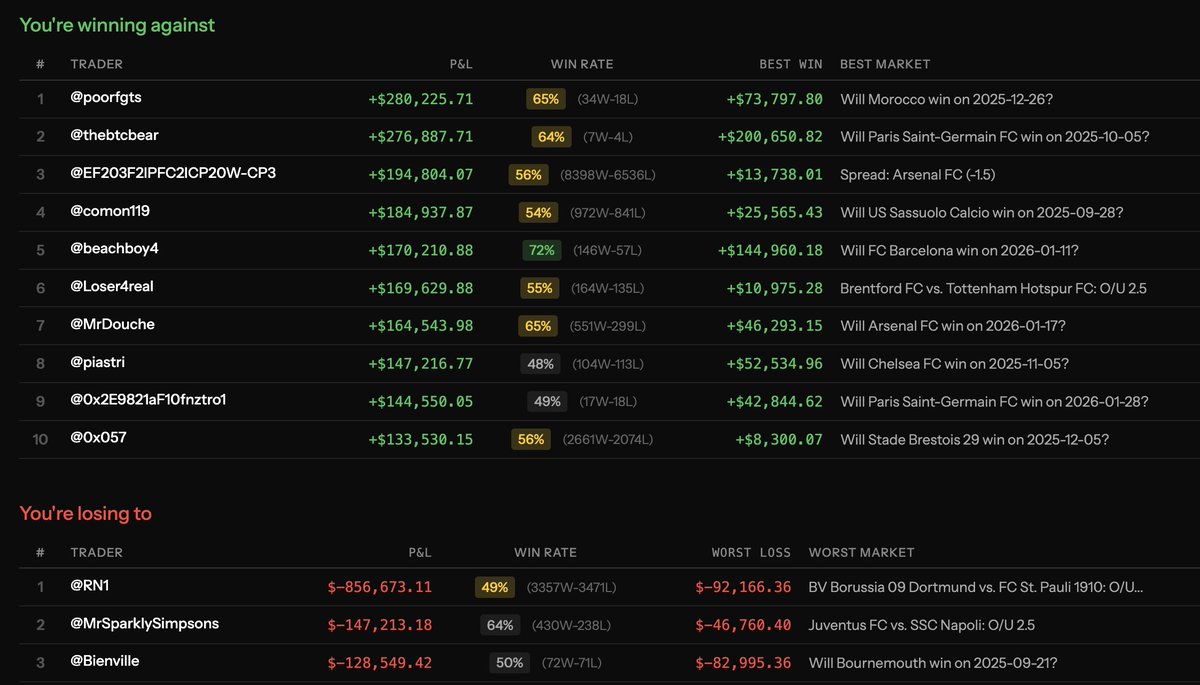The image size is (1200, 685).
Task: Click the BEST MARKET column header
Action: pyautogui.click(x=885, y=64)
